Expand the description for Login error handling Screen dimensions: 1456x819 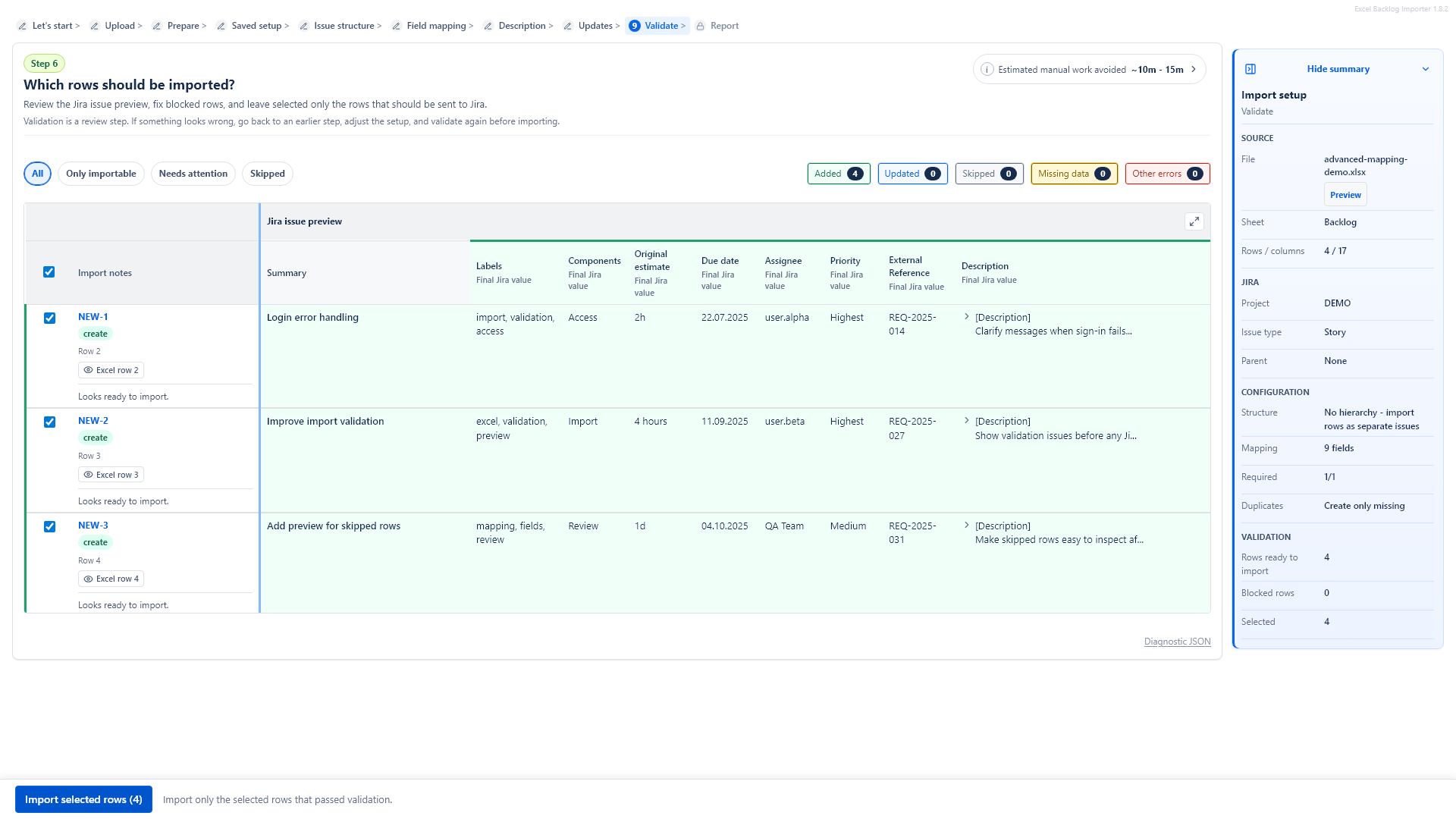(966, 316)
